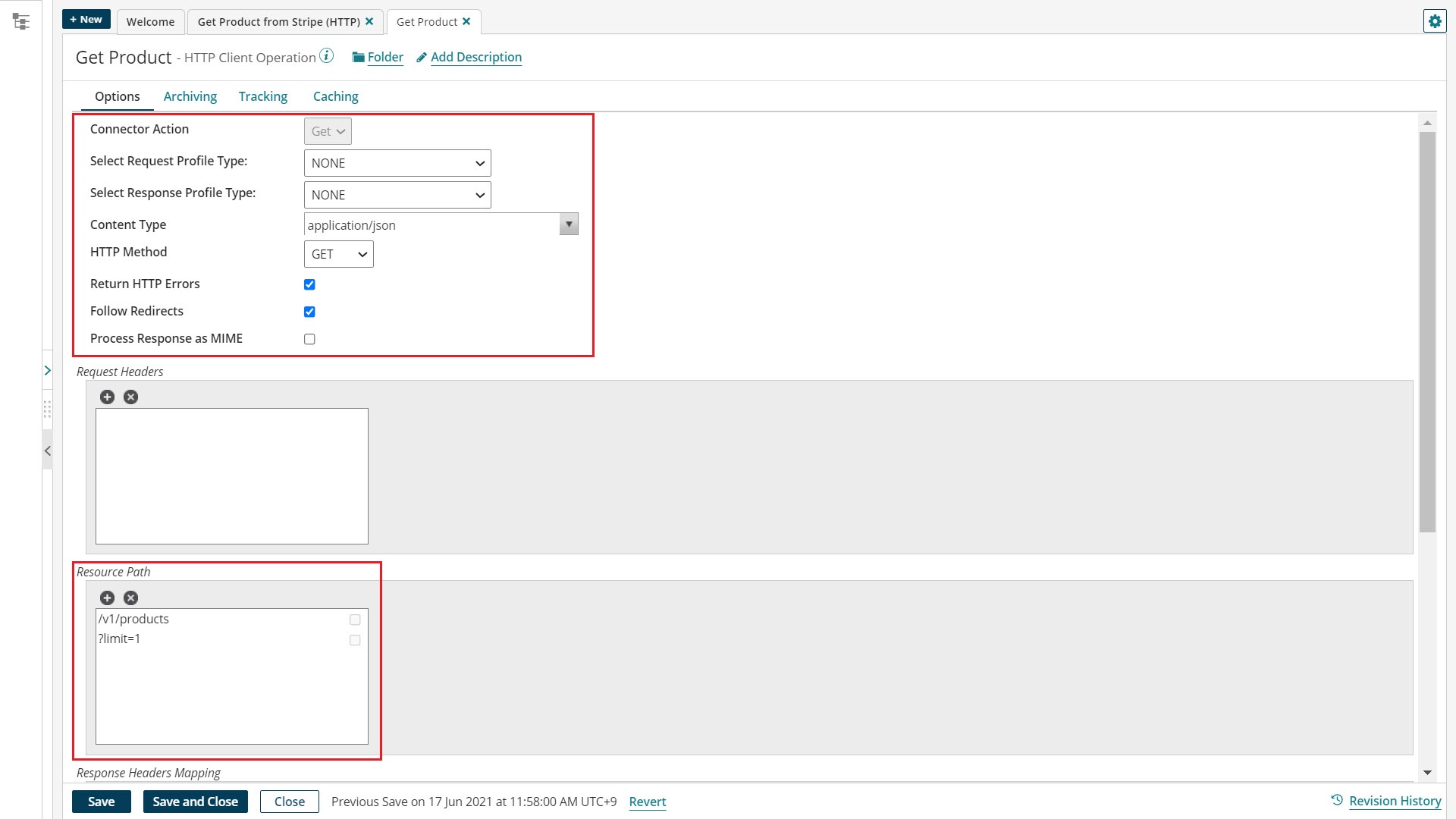Click the info icon beside HTTP Client Operation
The height and width of the screenshot is (819, 1456).
pyautogui.click(x=326, y=55)
